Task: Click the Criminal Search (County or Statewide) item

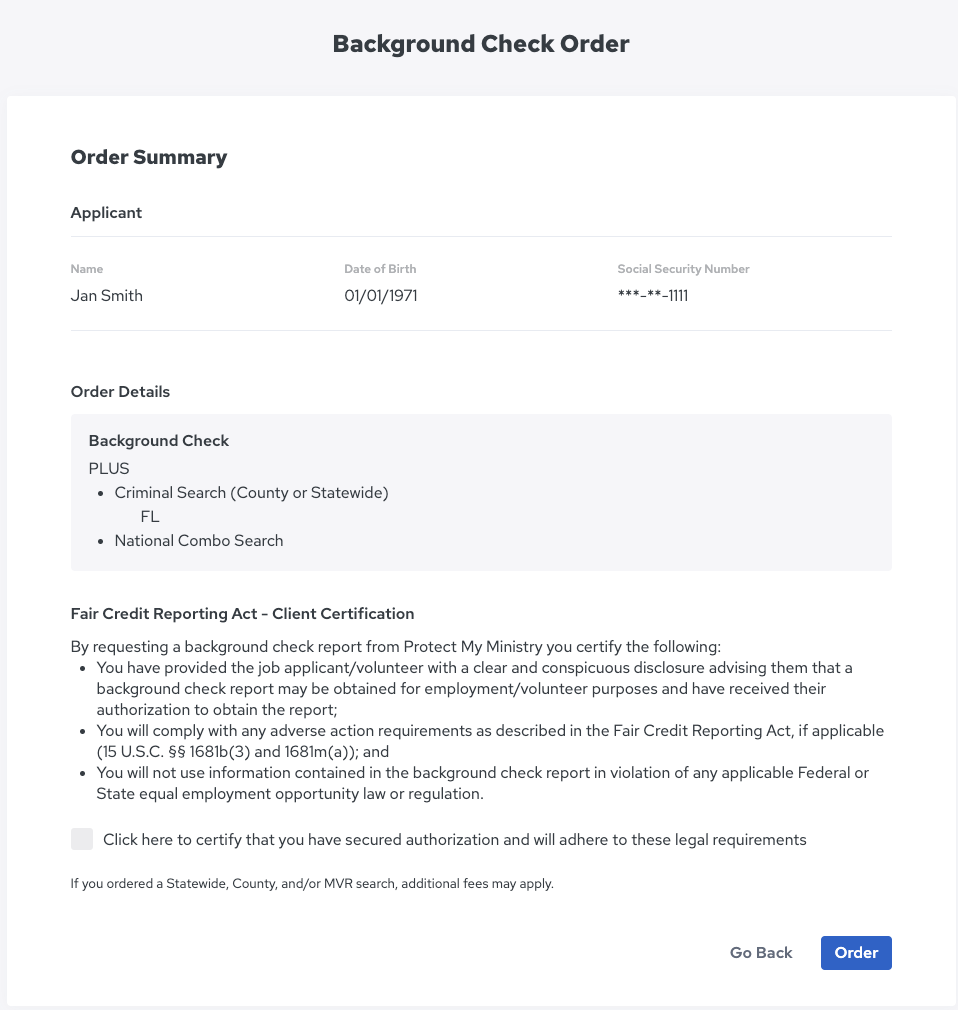Action: point(251,493)
